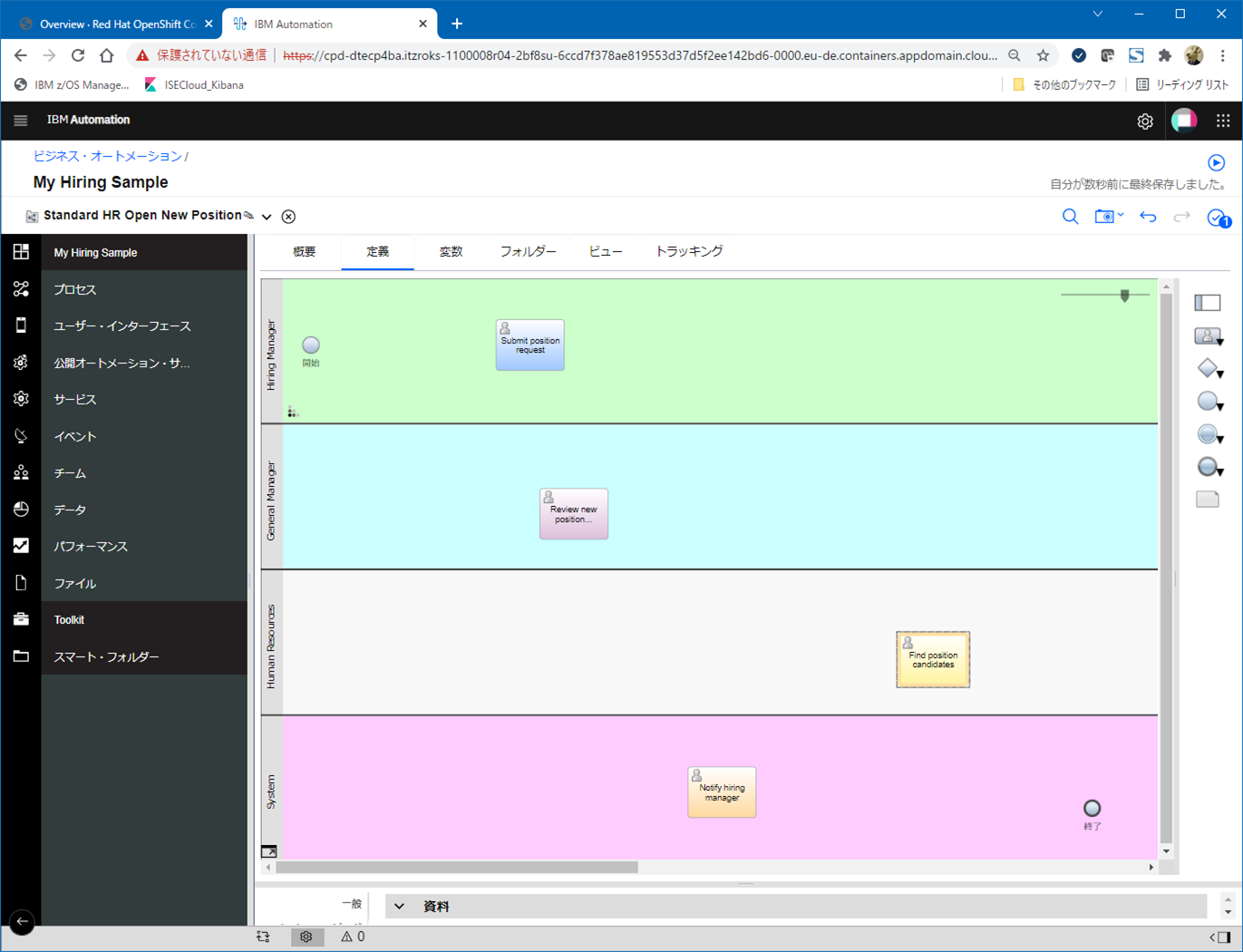This screenshot has width=1243, height=952.
Task: Select the Find position candidates activity
Action: coord(933,659)
